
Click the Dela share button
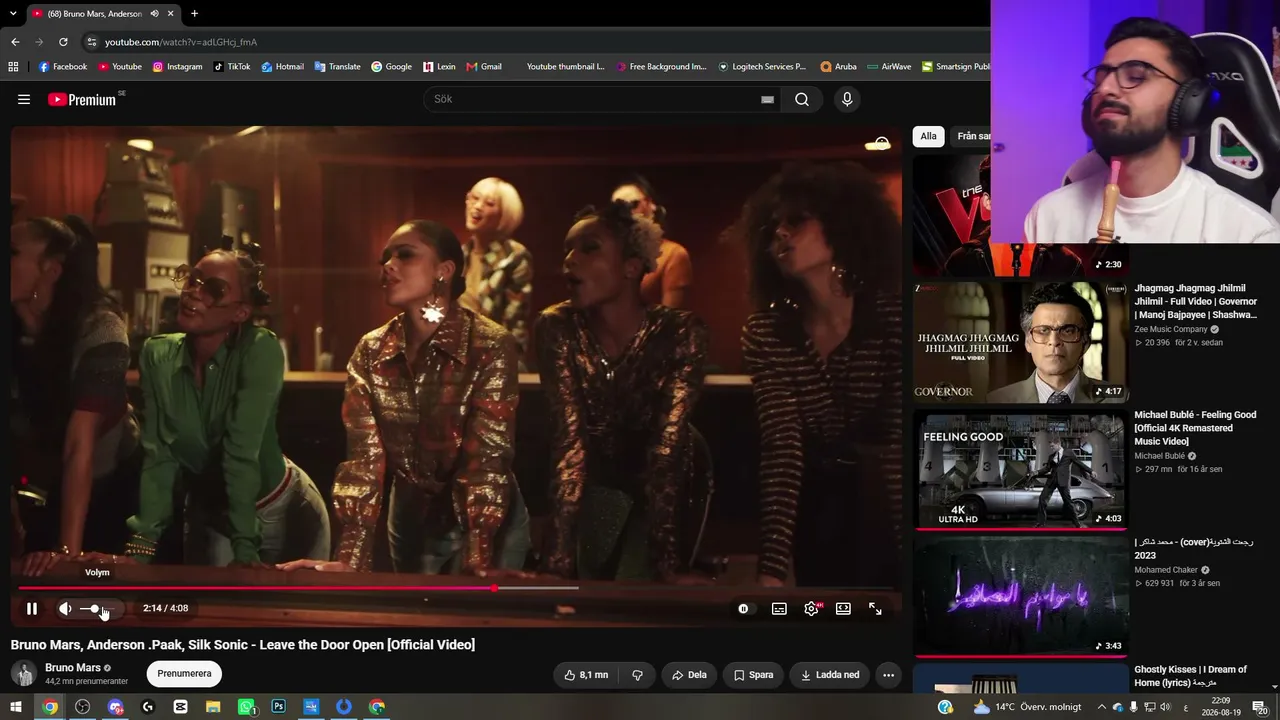(x=689, y=675)
